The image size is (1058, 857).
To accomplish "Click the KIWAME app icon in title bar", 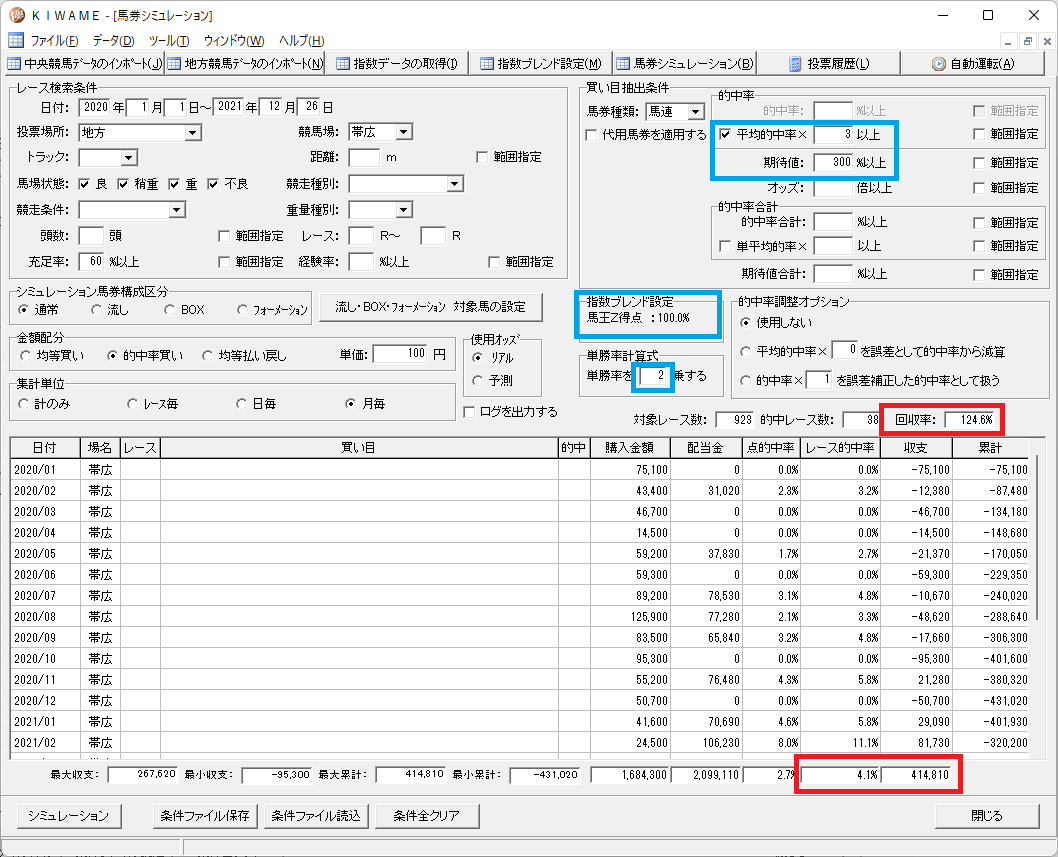I will [16, 15].
